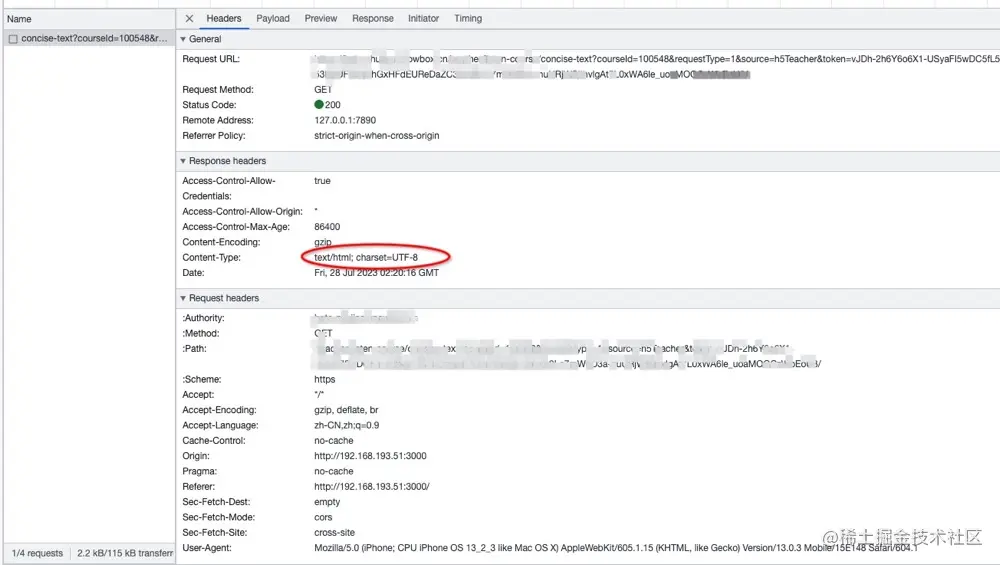Screen dimensions: 1000x565
Task: Switch to the Headers tab
Action: coord(224,18)
